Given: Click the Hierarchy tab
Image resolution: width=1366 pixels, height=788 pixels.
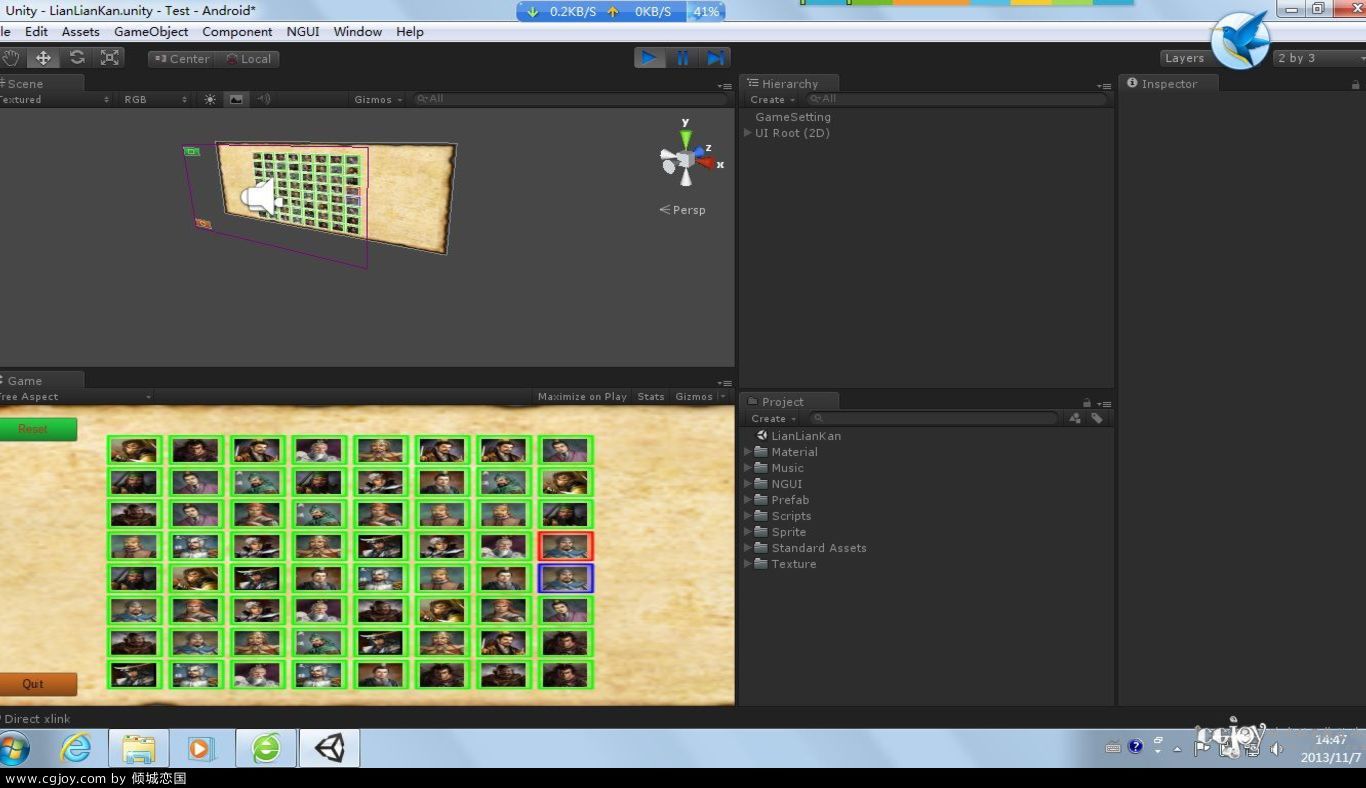Looking at the screenshot, I should click(x=788, y=83).
